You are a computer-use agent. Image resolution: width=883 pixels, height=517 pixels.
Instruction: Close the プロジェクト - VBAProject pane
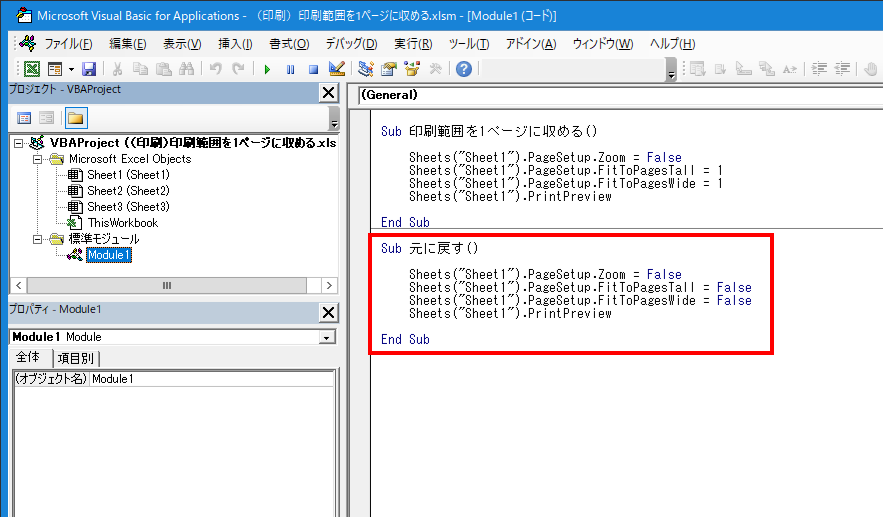pos(328,93)
